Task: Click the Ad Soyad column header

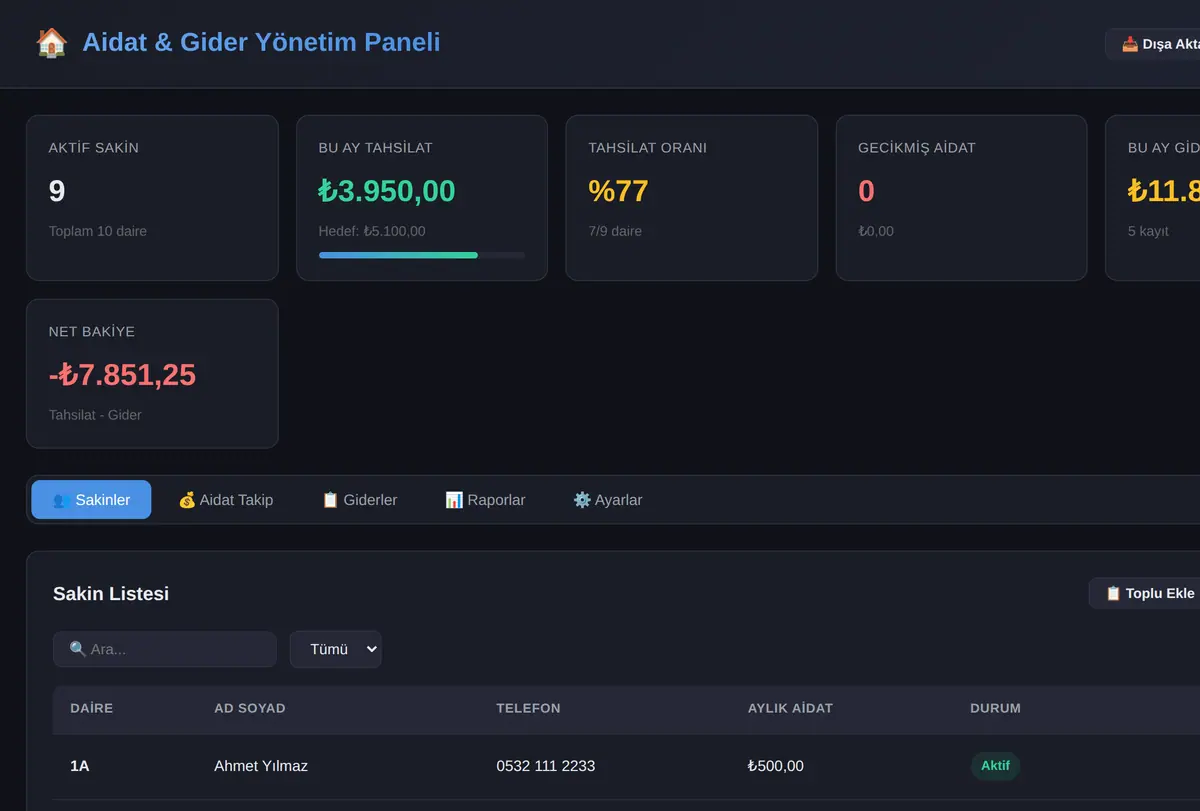Action: click(250, 708)
